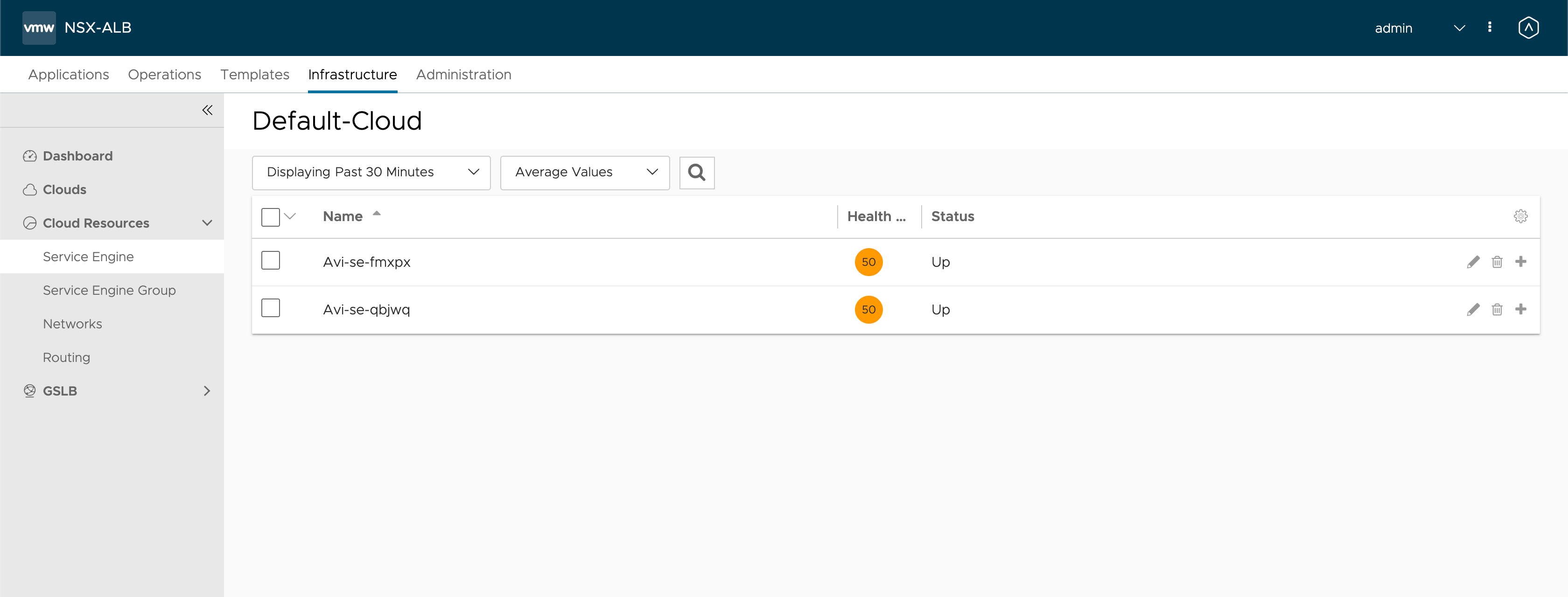Open Service Engine Group in sidebar
This screenshot has height=597, width=1568.
[x=109, y=290]
